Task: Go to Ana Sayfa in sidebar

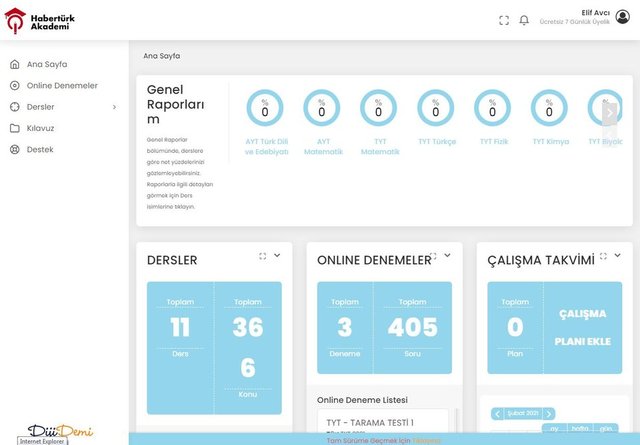Action: tap(46, 64)
